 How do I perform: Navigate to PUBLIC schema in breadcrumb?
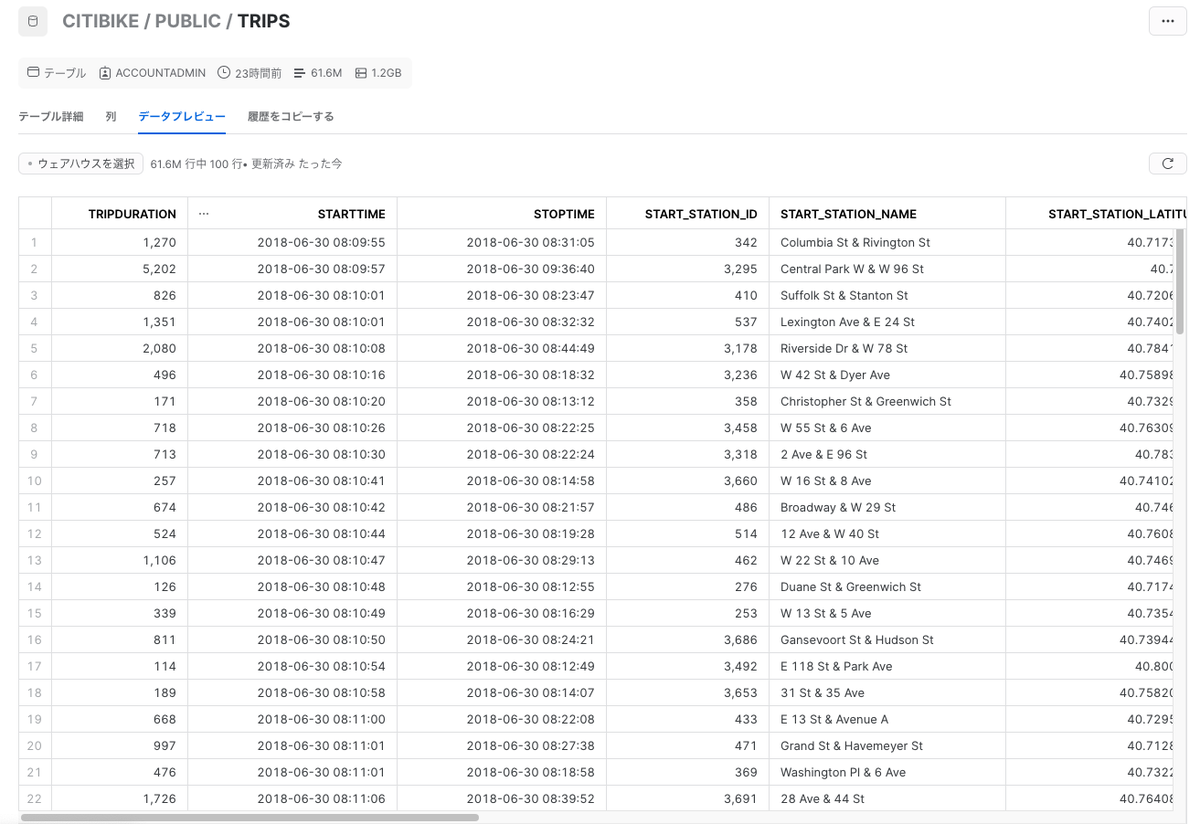[188, 21]
